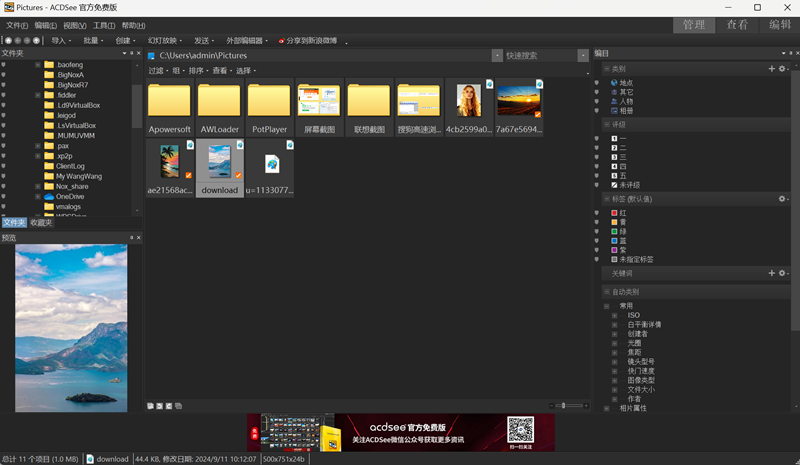This screenshot has height=465, width=800.
Task: Expand the .baofeng folder tree node
Action: [38, 65]
